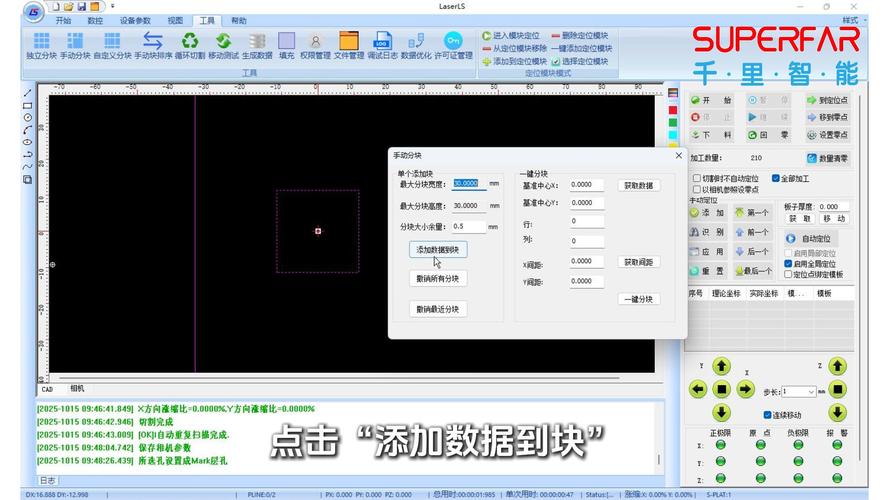Image resolution: width=889 pixels, height=500 pixels.
Task: Open the 数控 ribbon tab
Action: (95, 20)
